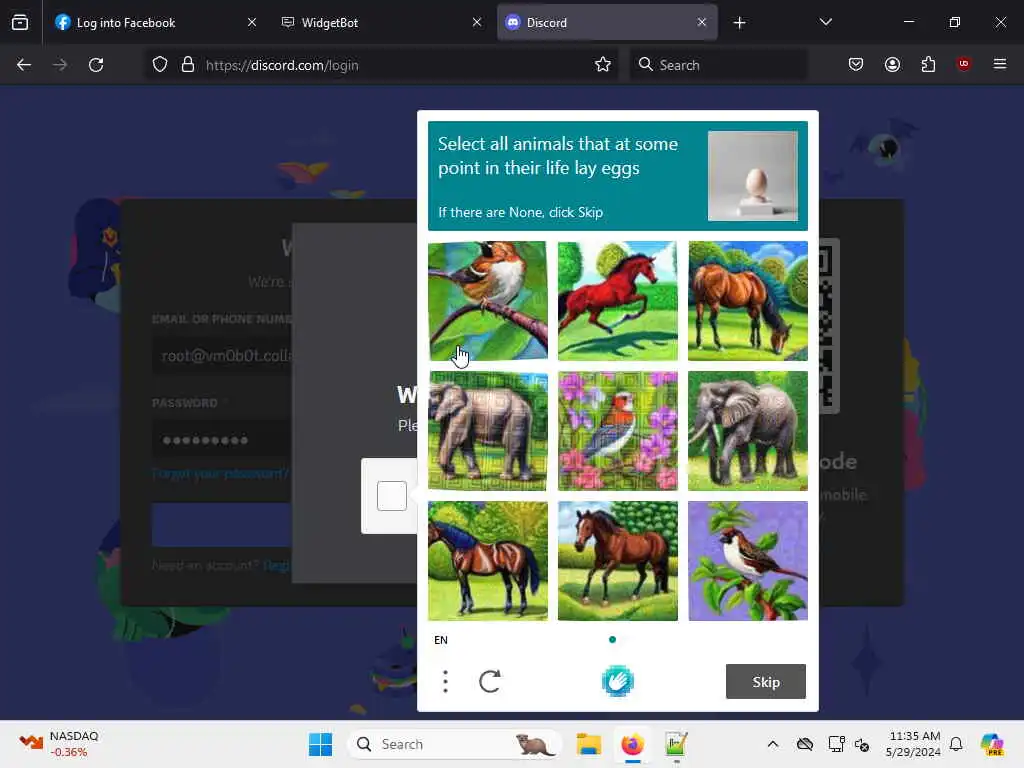Open the Extensions puzzle icon

pyautogui.click(x=928, y=64)
